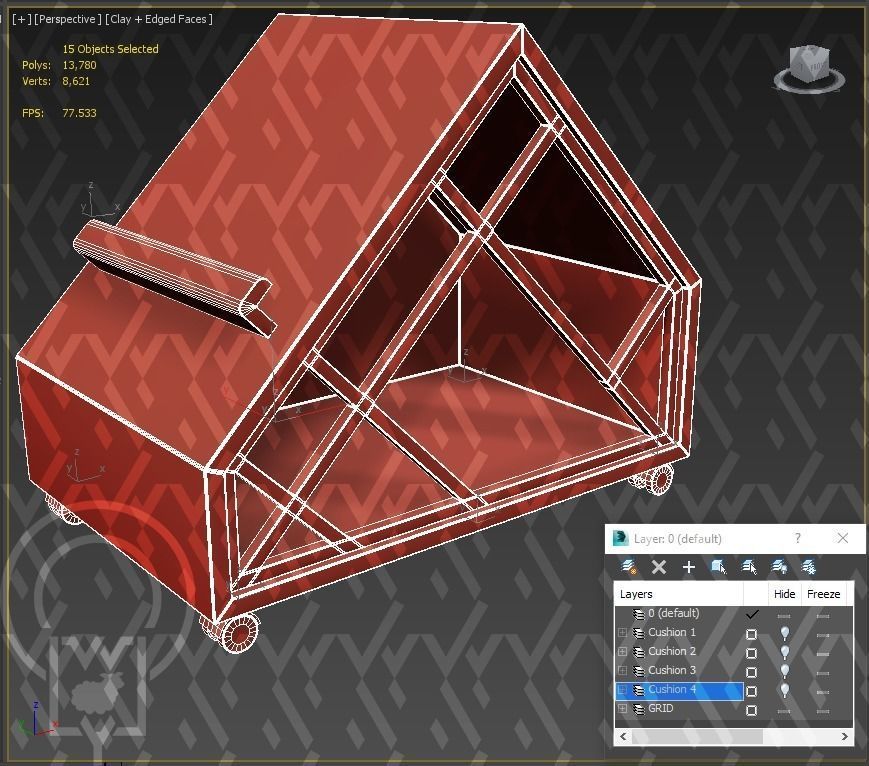Viewport: 869px width, 766px height.
Task: Click '15 Objects Selected' viewport text
Action: [x=110, y=49]
